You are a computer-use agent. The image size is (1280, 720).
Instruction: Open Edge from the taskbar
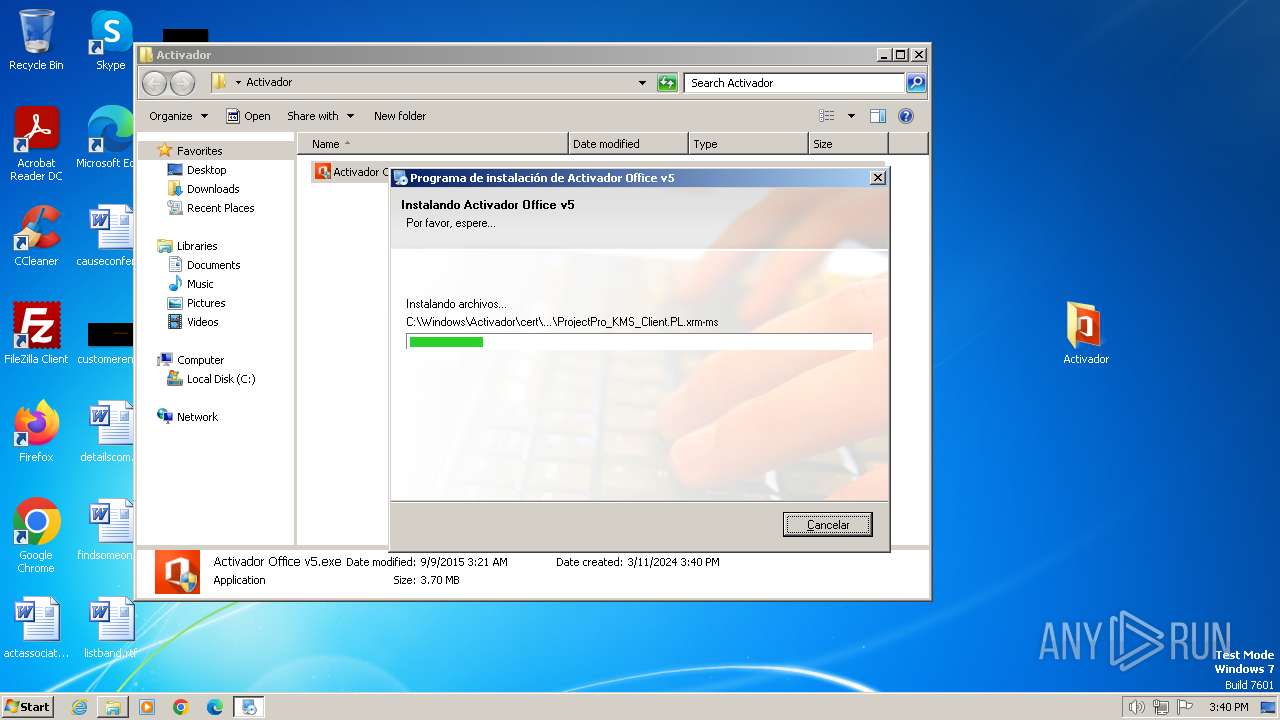tap(215, 707)
